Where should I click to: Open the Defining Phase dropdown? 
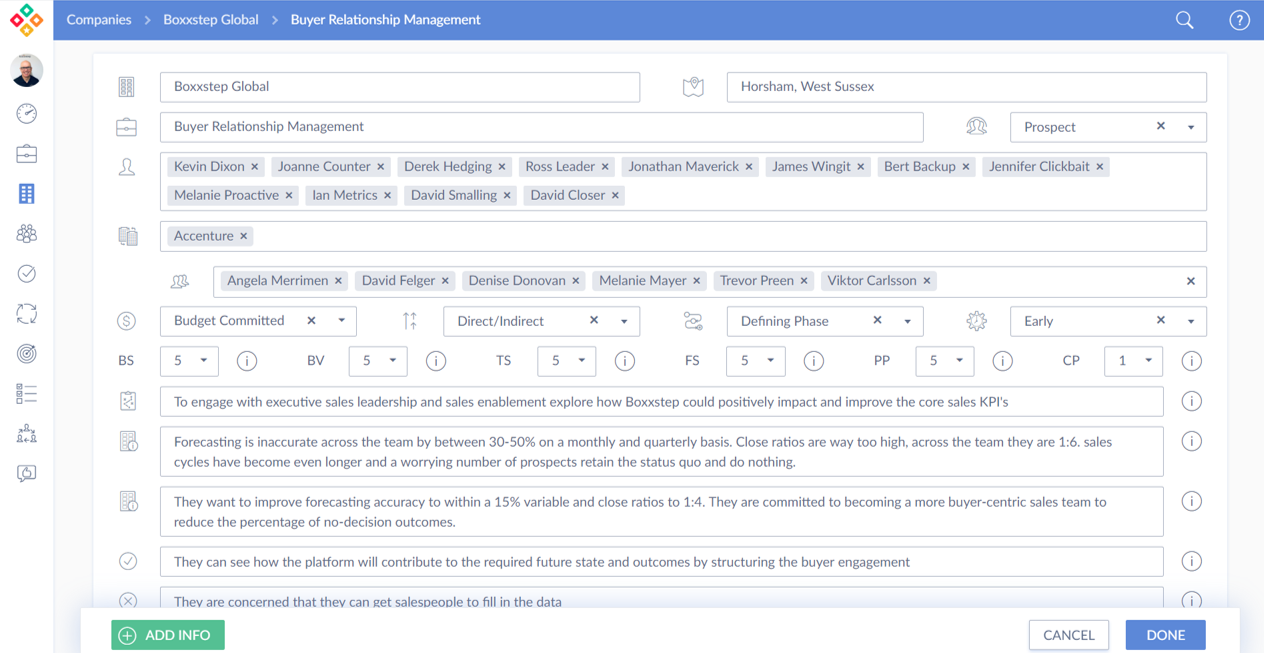908,321
